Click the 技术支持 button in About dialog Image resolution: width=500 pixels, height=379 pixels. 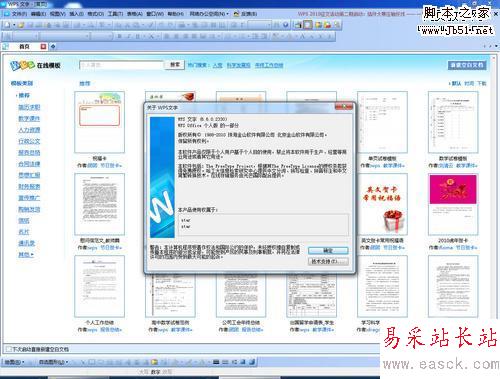[x=328, y=261]
